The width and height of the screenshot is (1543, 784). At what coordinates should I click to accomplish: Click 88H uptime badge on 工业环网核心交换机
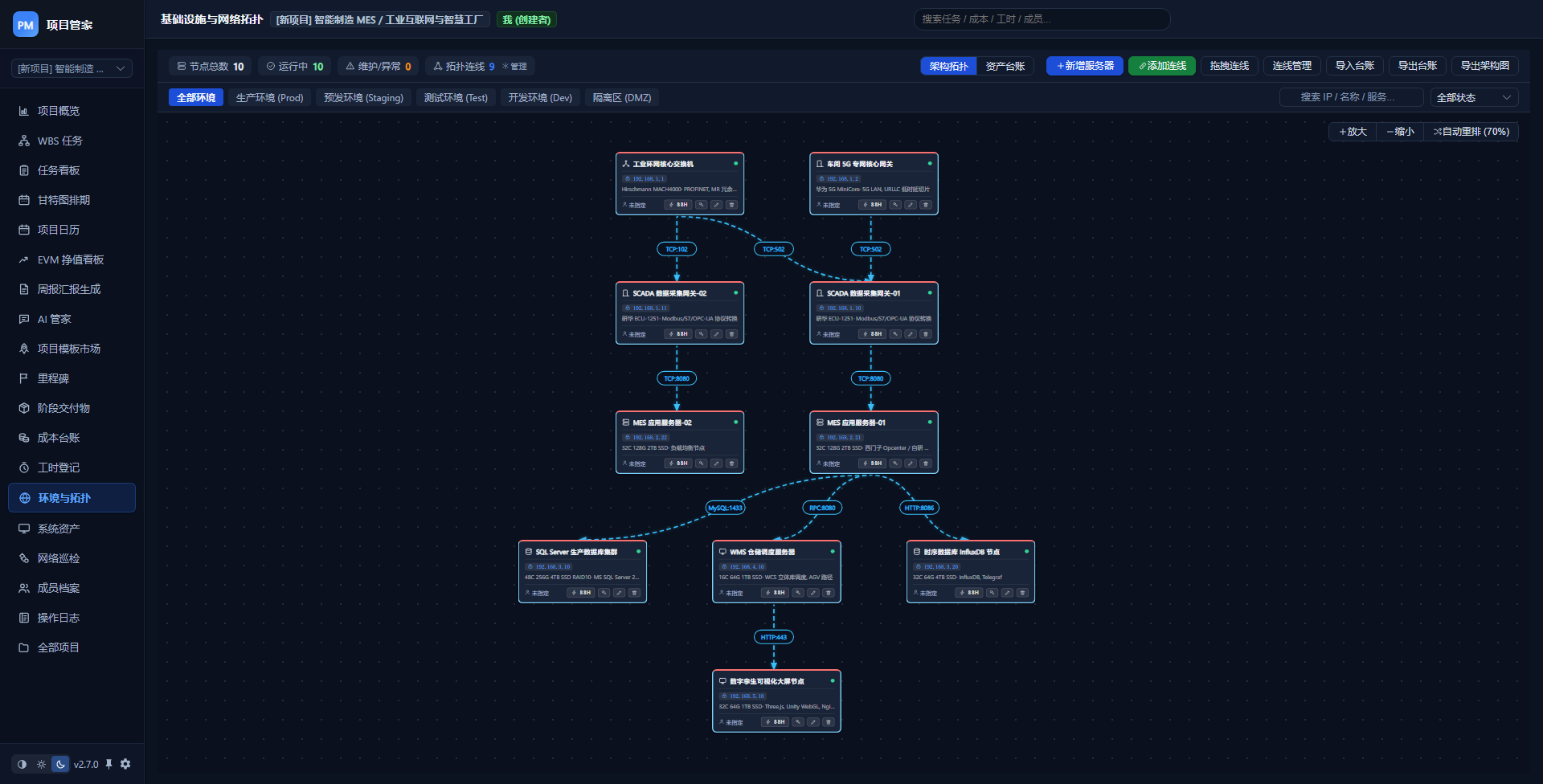tap(678, 205)
